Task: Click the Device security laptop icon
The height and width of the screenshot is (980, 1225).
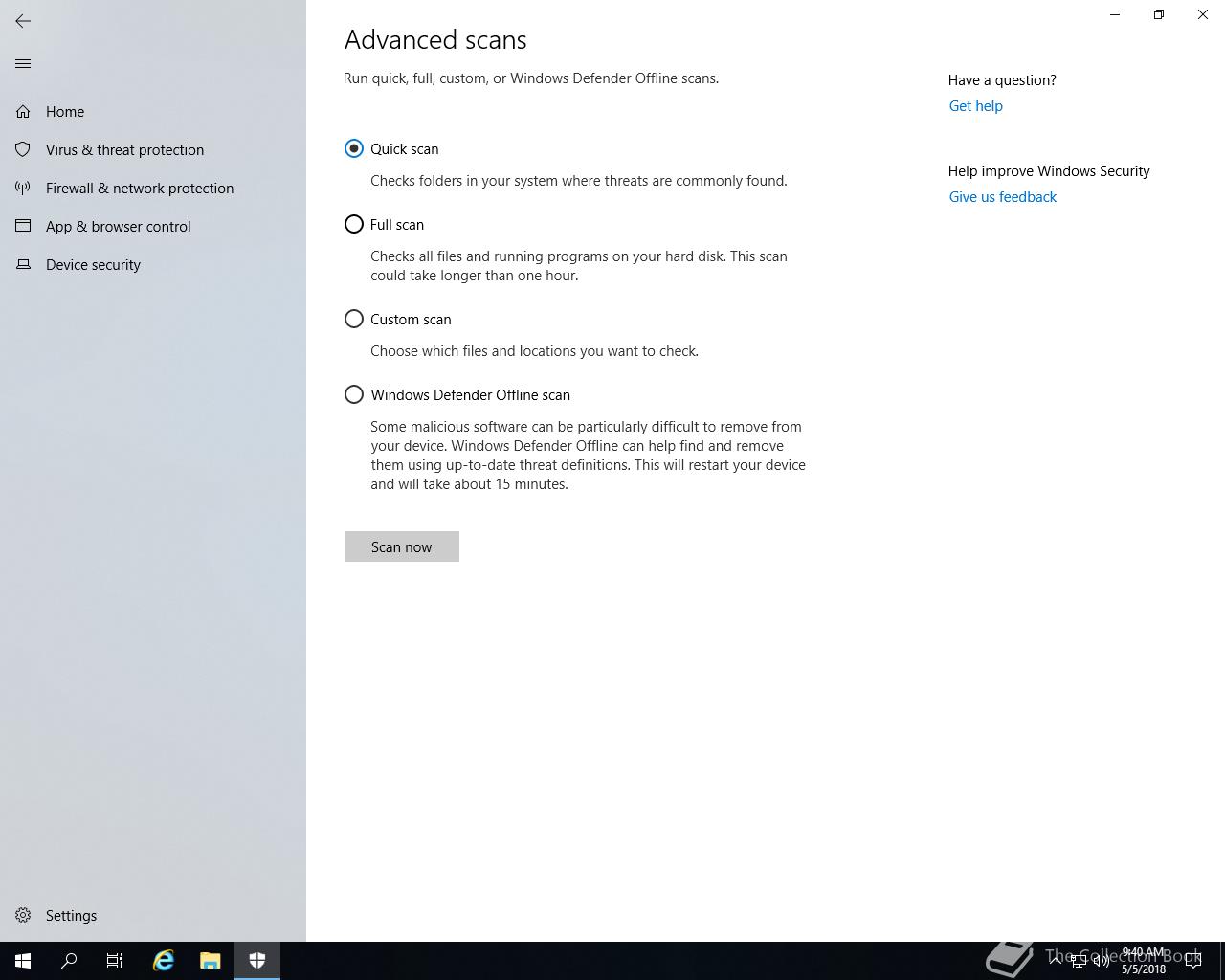Action: point(23,265)
